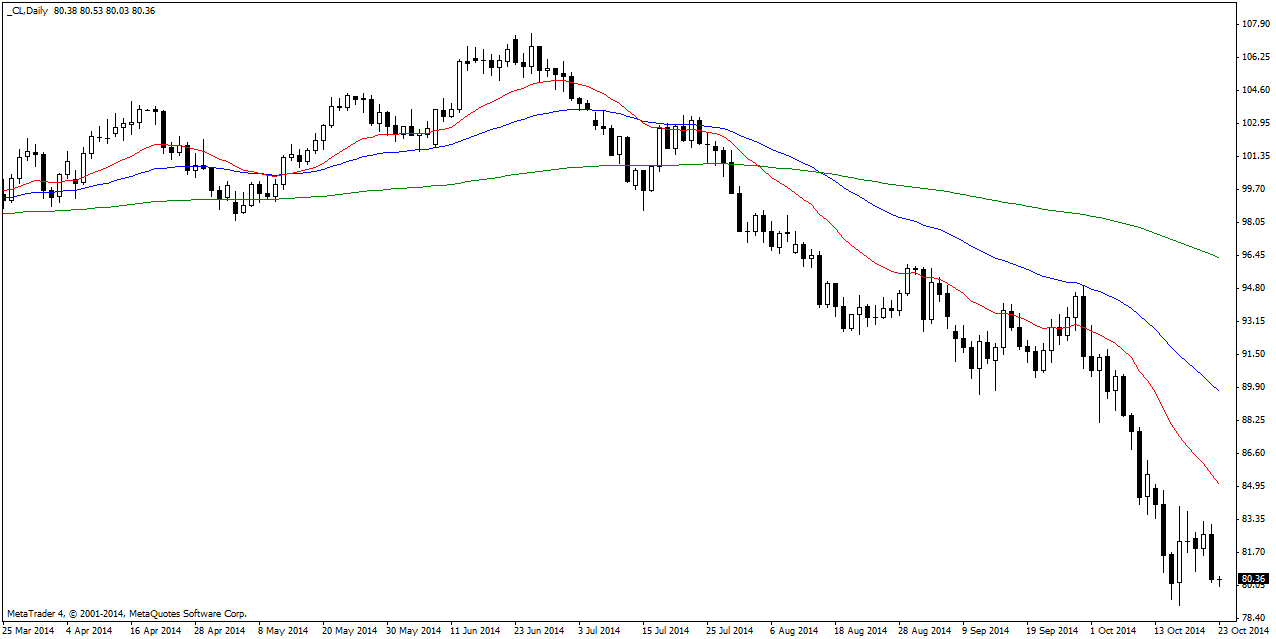Click the 99.70 price axis label

click(x=1254, y=189)
